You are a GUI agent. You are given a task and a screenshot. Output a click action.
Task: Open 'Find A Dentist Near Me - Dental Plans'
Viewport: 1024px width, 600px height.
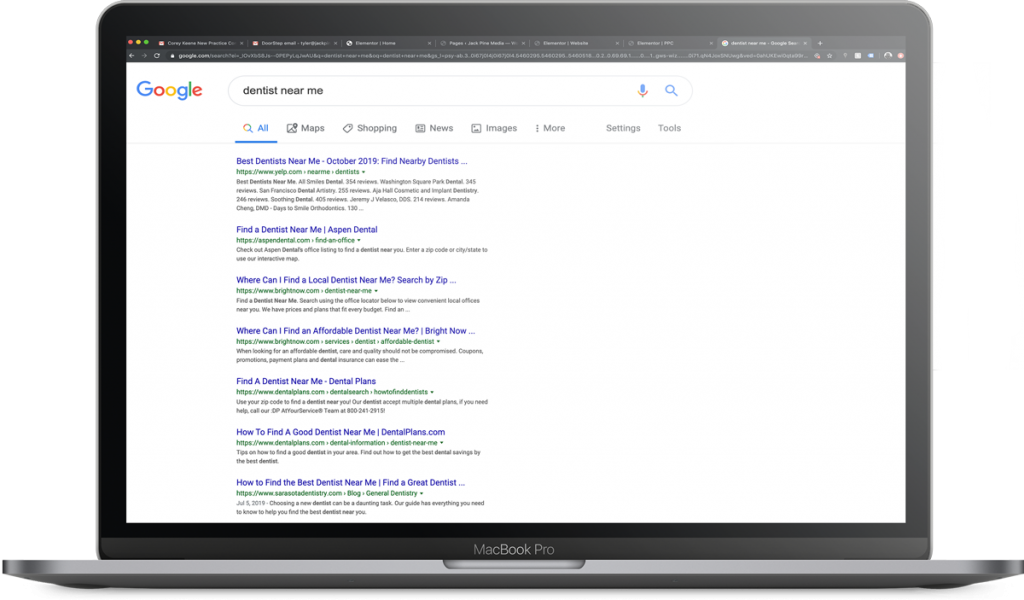coord(306,381)
